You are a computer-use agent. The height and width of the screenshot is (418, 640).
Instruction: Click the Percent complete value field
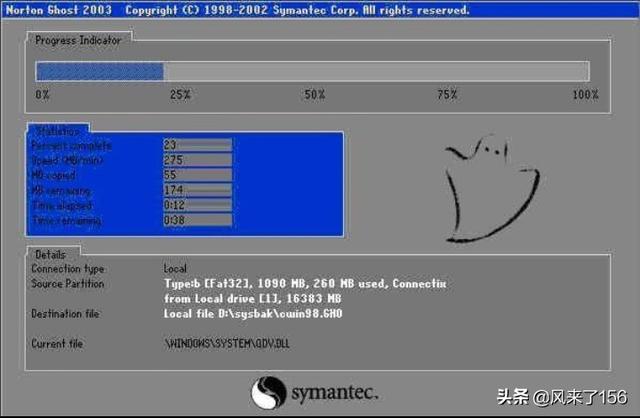point(197,144)
